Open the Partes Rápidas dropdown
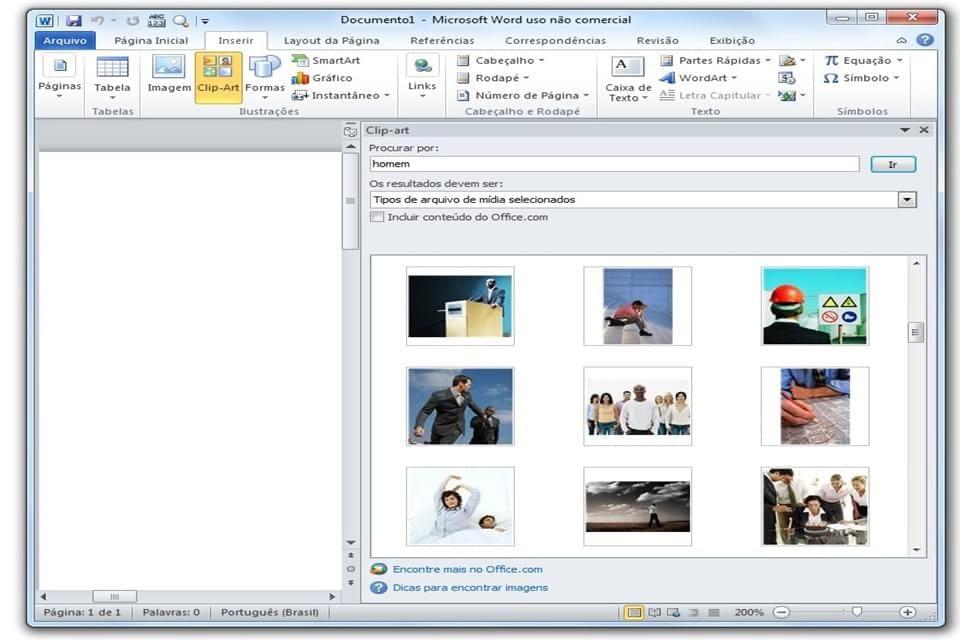 716,60
